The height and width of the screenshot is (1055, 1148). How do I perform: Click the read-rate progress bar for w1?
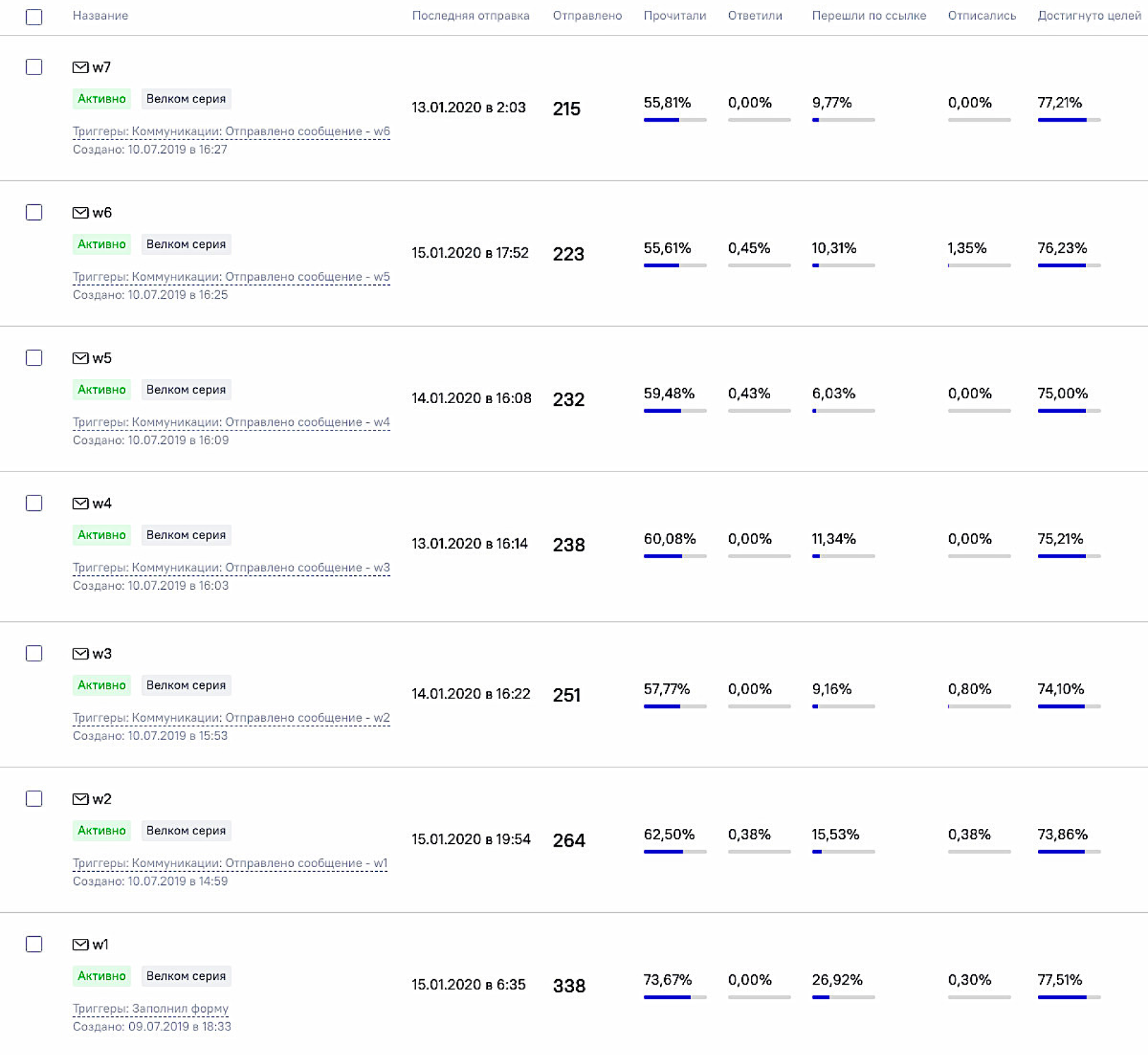pos(674,997)
